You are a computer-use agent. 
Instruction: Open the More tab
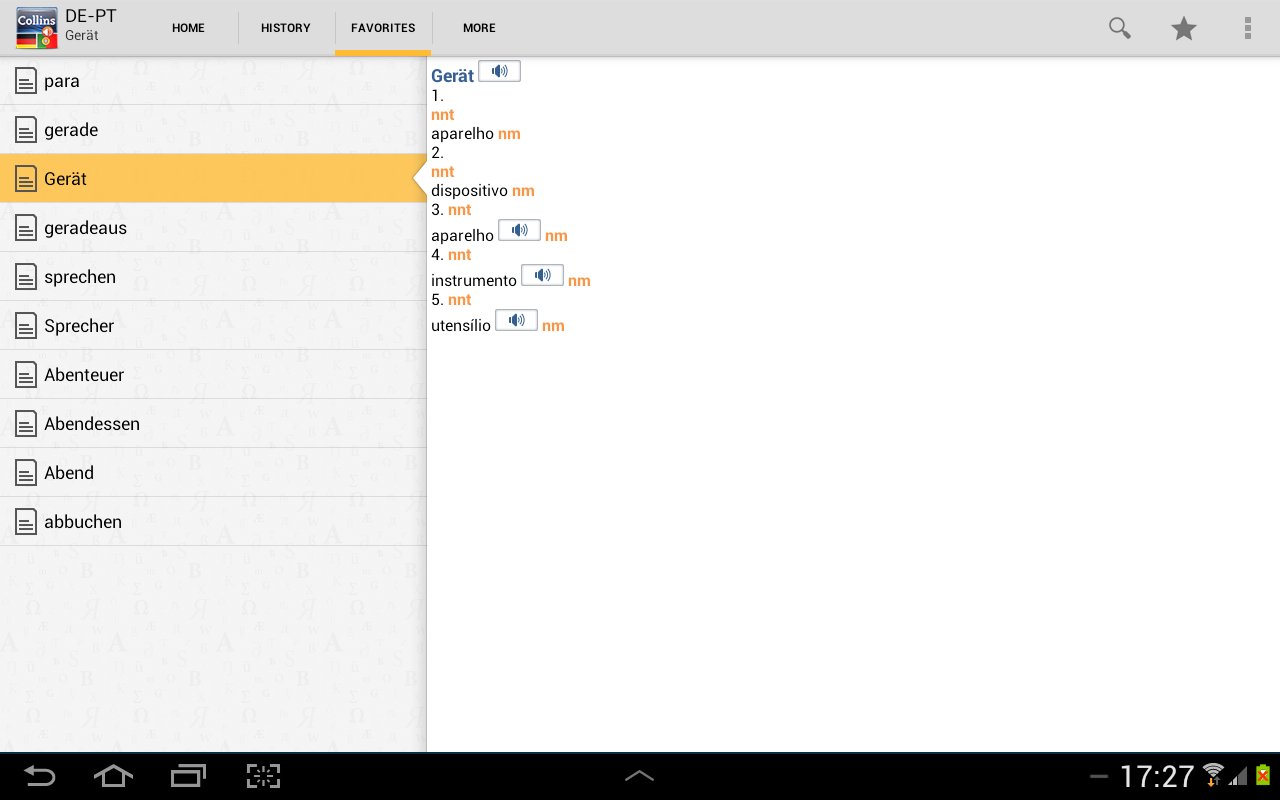coord(479,28)
